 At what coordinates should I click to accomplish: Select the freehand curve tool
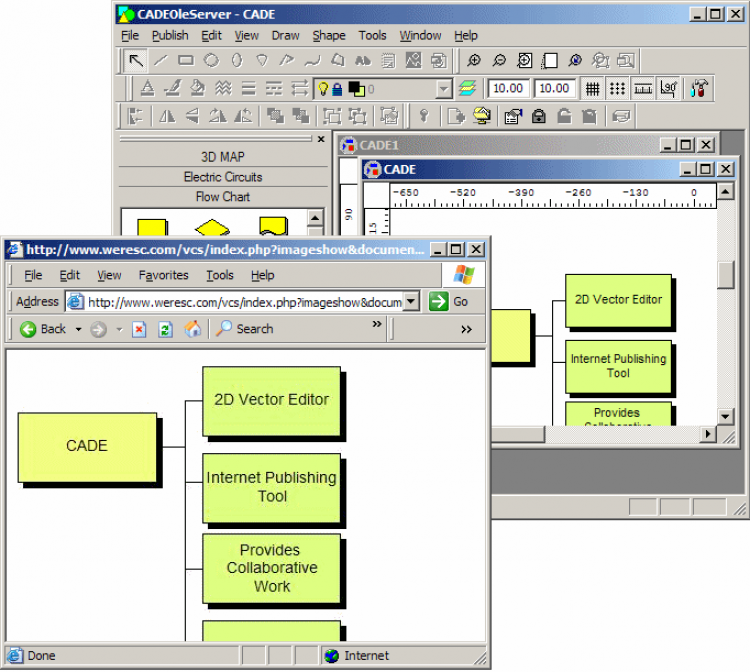[x=313, y=61]
